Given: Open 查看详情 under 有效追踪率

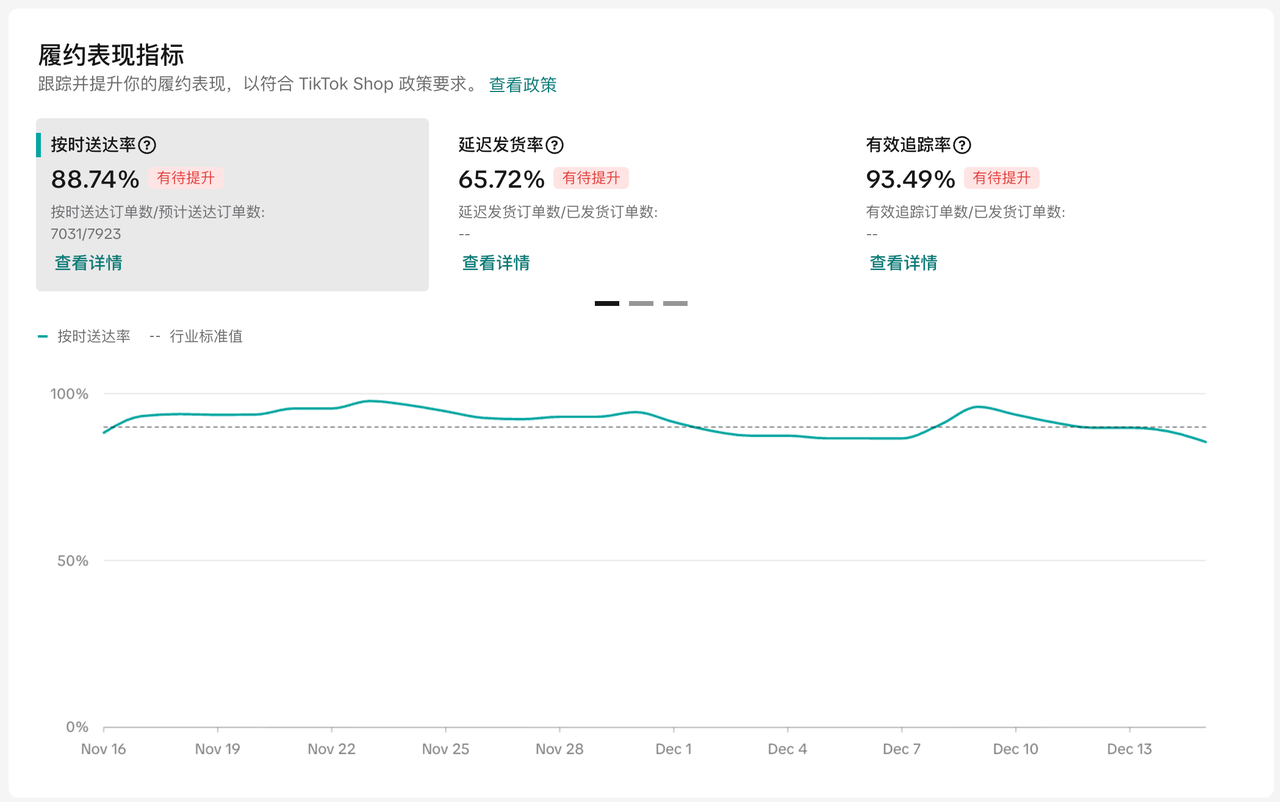Looking at the screenshot, I should pos(904,263).
